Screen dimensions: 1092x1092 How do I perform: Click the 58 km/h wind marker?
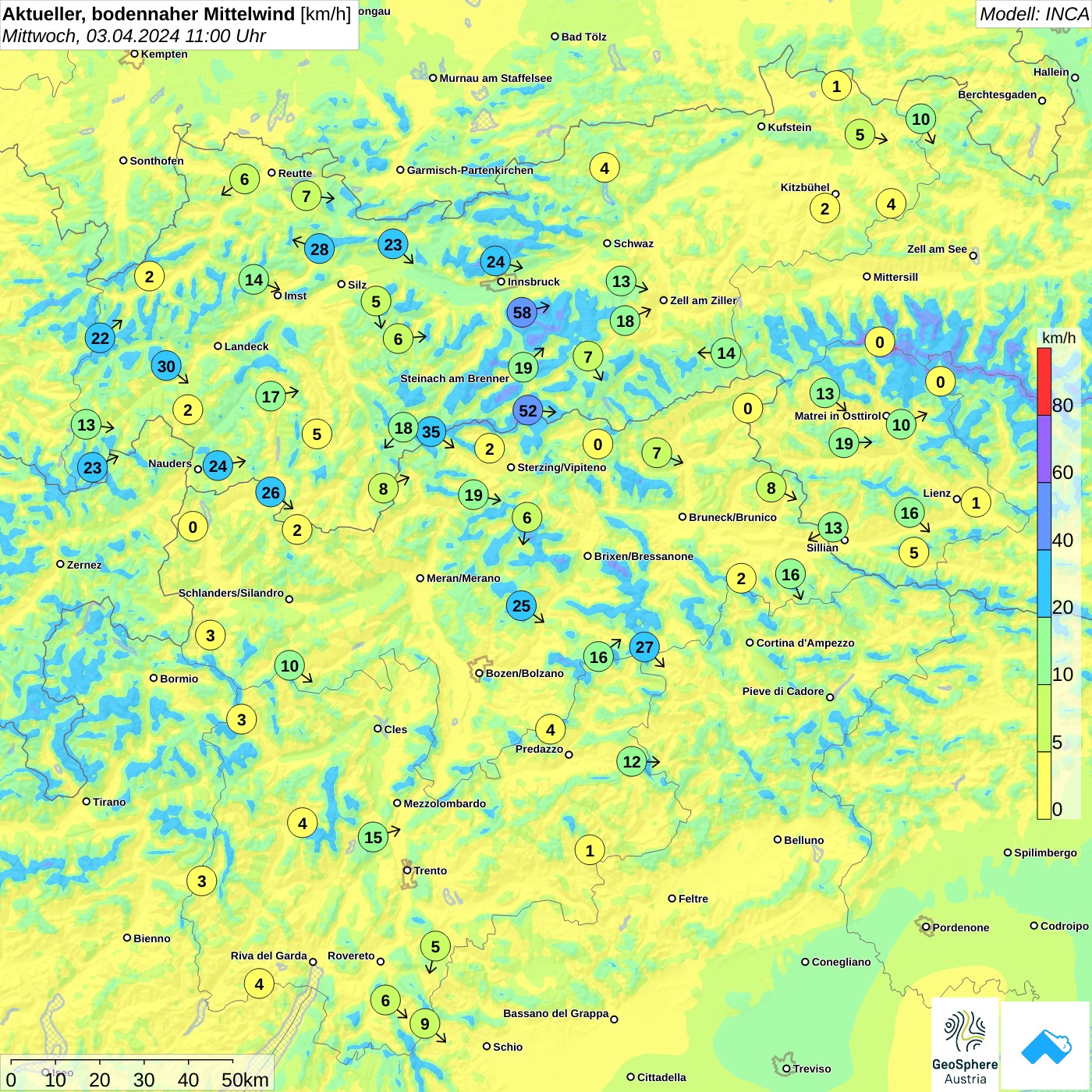(x=522, y=313)
